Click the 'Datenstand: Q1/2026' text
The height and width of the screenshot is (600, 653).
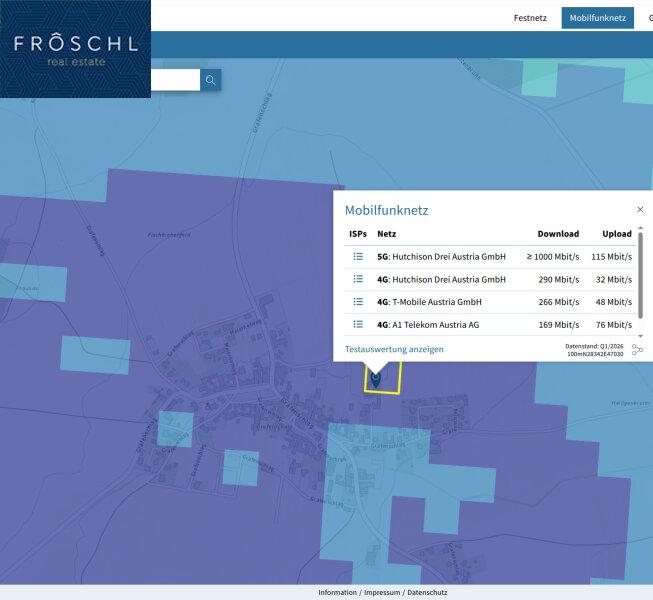(x=594, y=346)
